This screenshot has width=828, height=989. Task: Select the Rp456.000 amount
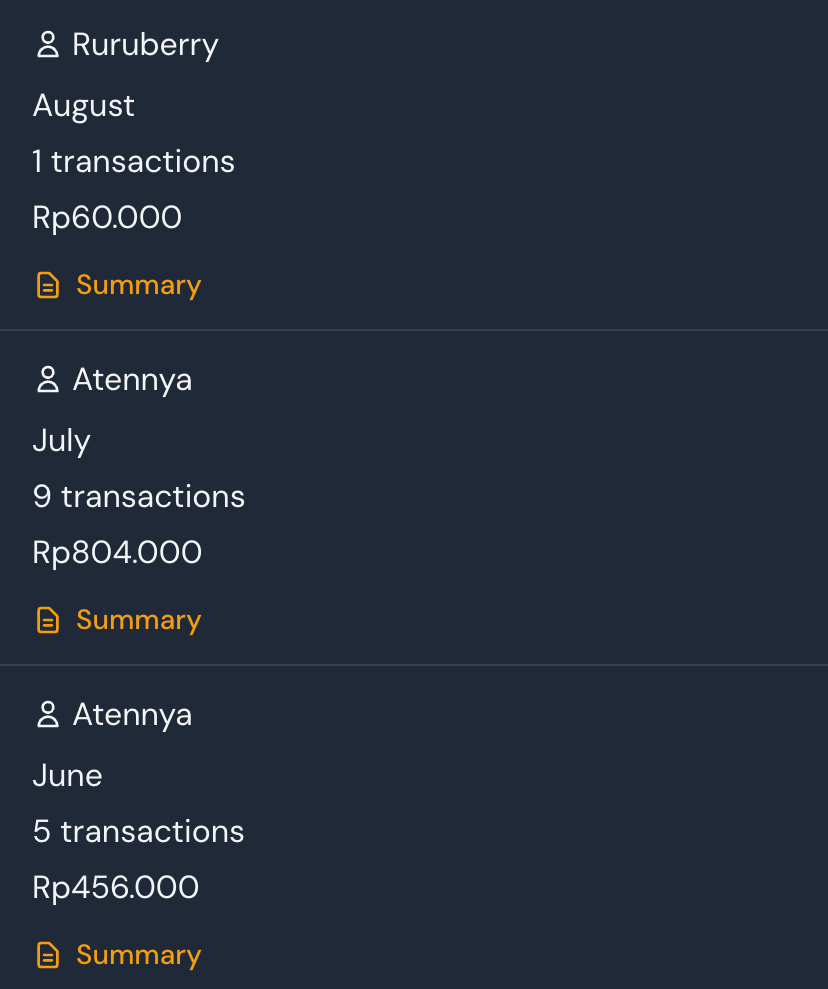[x=116, y=888]
